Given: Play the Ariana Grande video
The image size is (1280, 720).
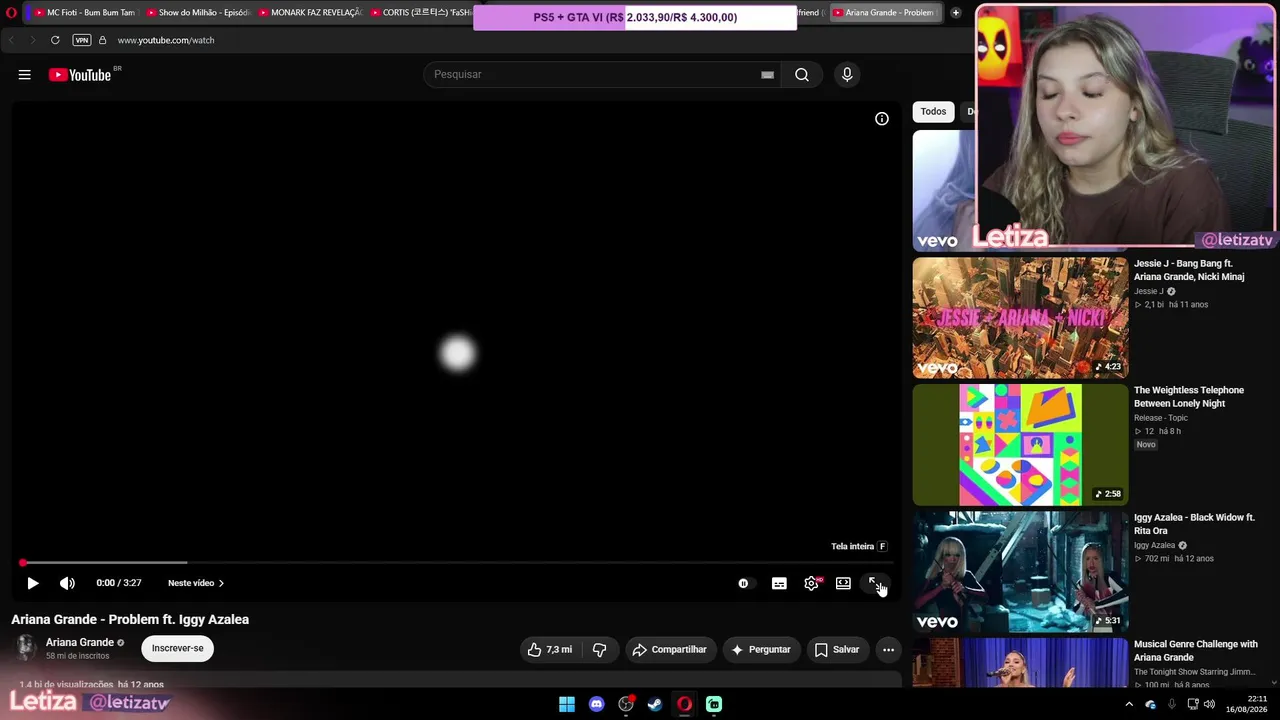Looking at the screenshot, I should (x=32, y=583).
